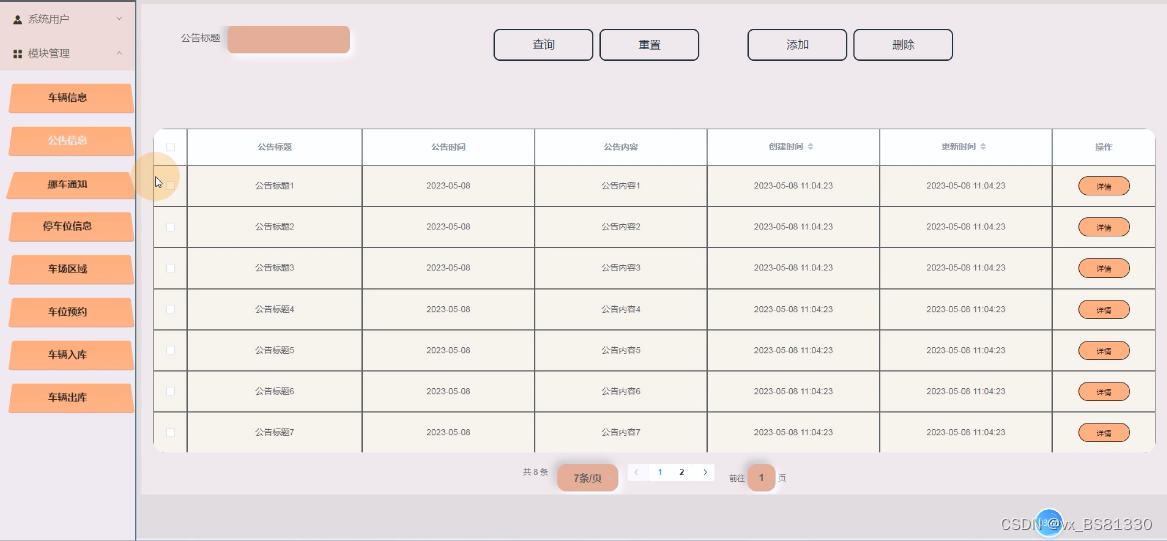This screenshot has height=541, width=1167.
Task: Click the 重置 reset button
Action: point(649,45)
